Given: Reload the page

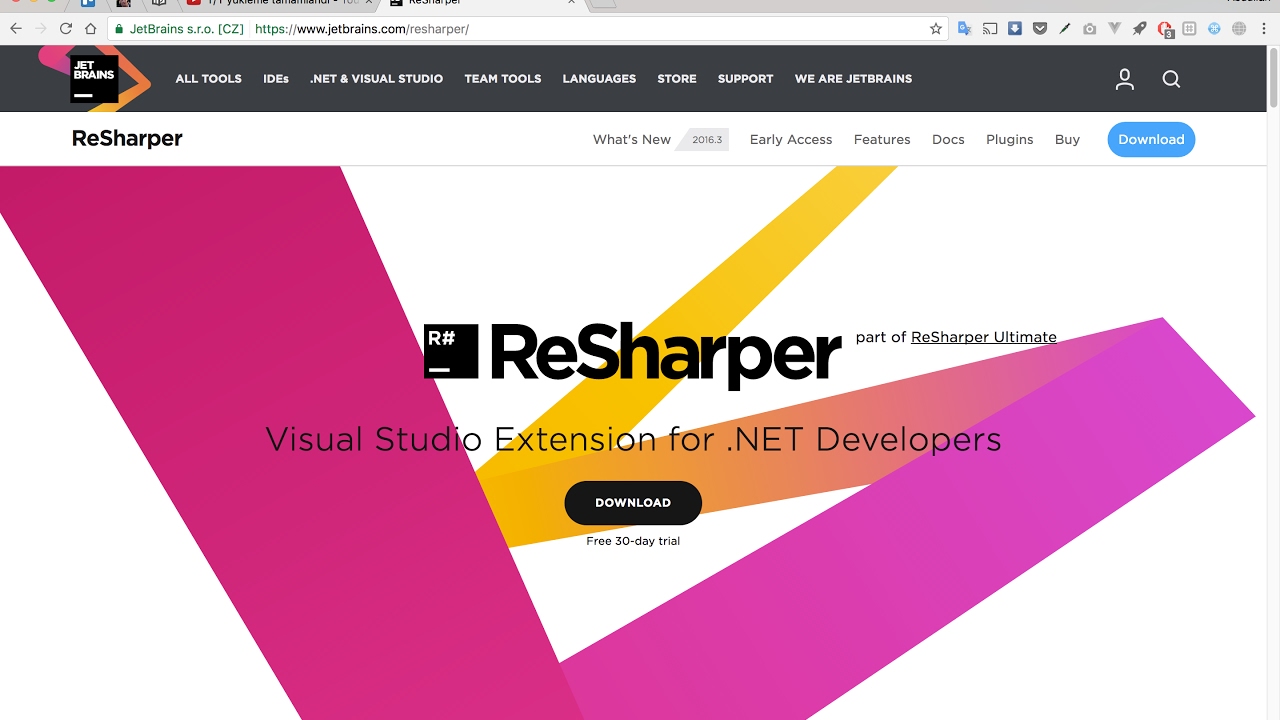Looking at the screenshot, I should pos(66,29).
